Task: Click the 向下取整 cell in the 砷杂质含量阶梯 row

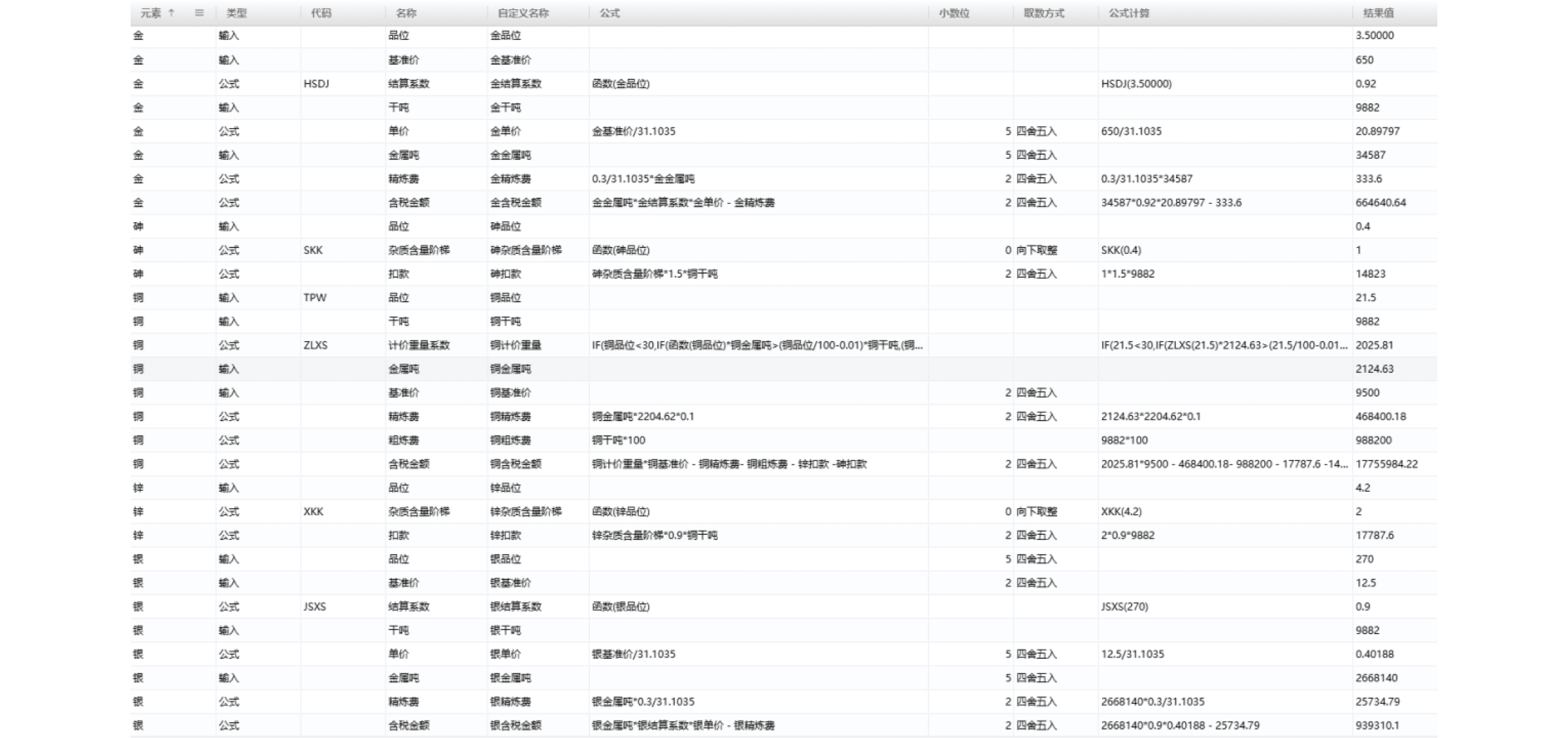Action: click(x=1036, y=250)
